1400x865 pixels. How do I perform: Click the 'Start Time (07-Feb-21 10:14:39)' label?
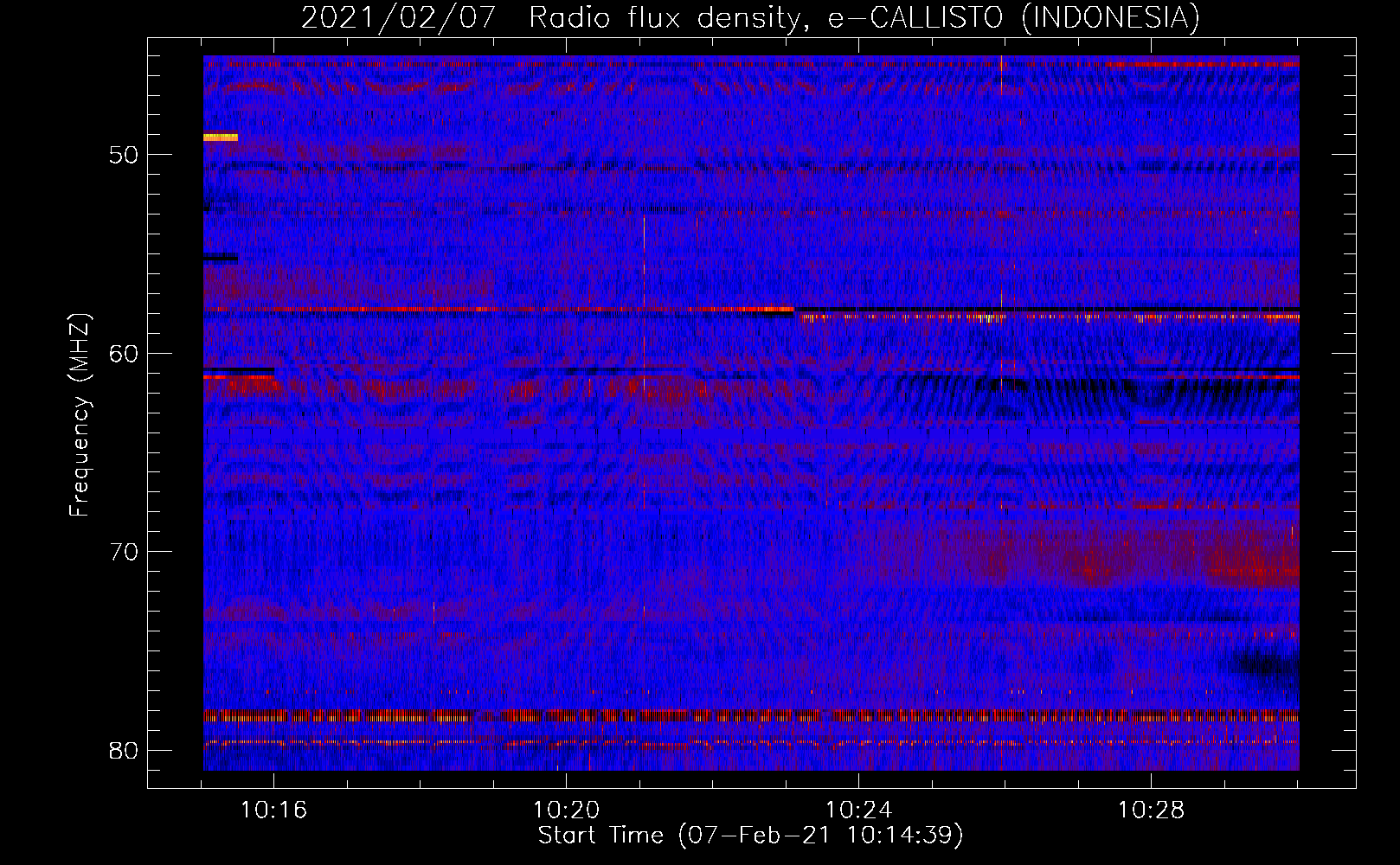click(751, 836)
